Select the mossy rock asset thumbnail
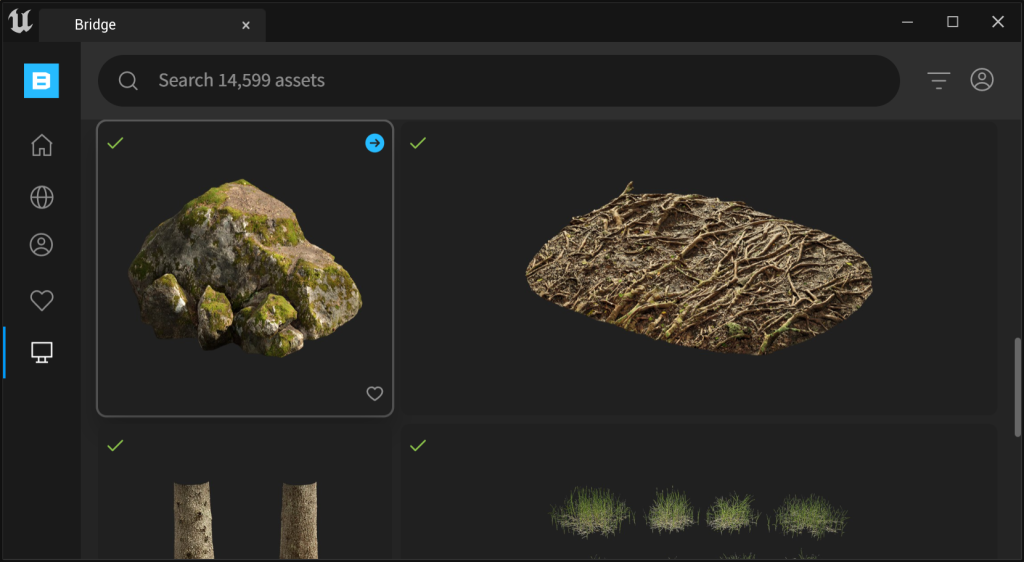This screenshot has height=562, width=1024. pyautogui.click(x=245, y=268)
